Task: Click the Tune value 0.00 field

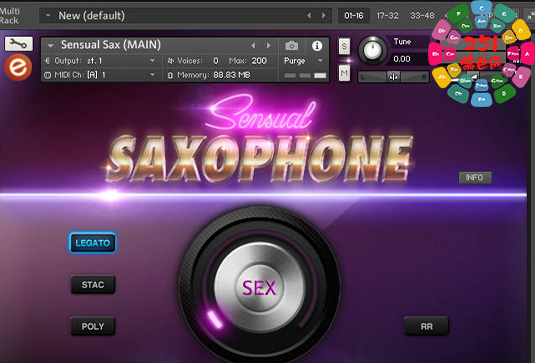Action: pyautogui.click(x=402, y=59)
